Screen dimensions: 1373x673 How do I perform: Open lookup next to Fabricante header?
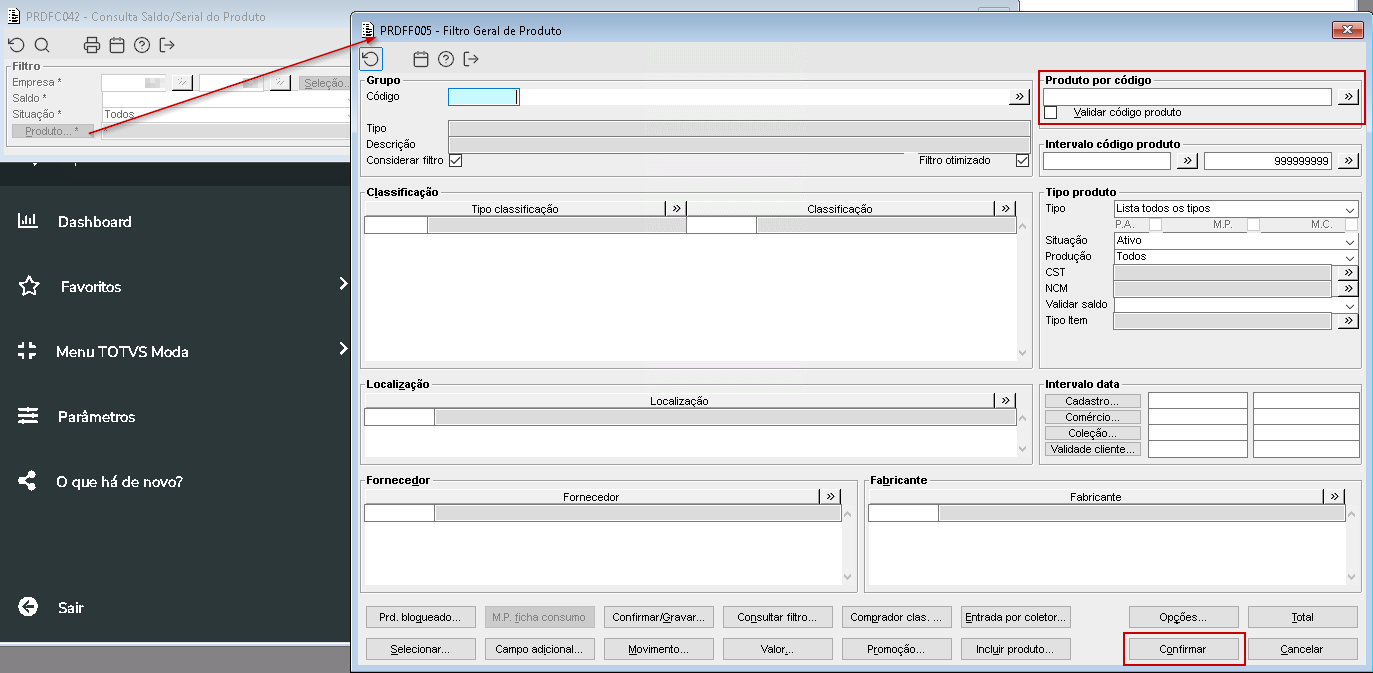pyautogui.click(x=1334, y=497)
